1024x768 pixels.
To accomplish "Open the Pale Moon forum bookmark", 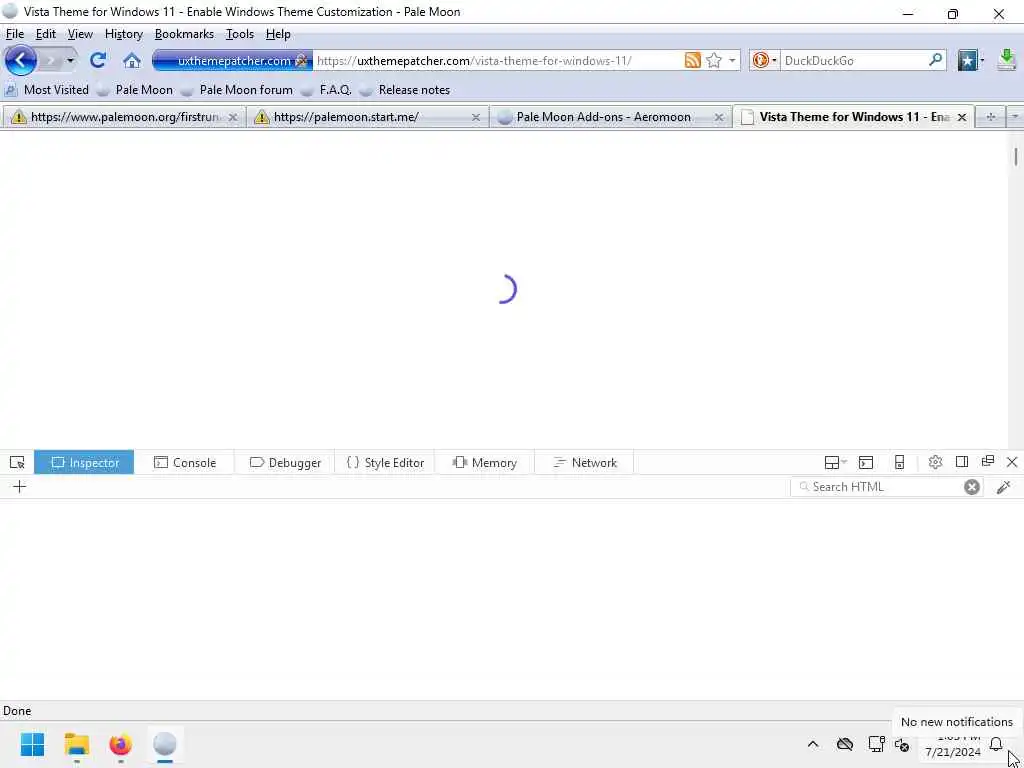I will [x=238, y=90].
